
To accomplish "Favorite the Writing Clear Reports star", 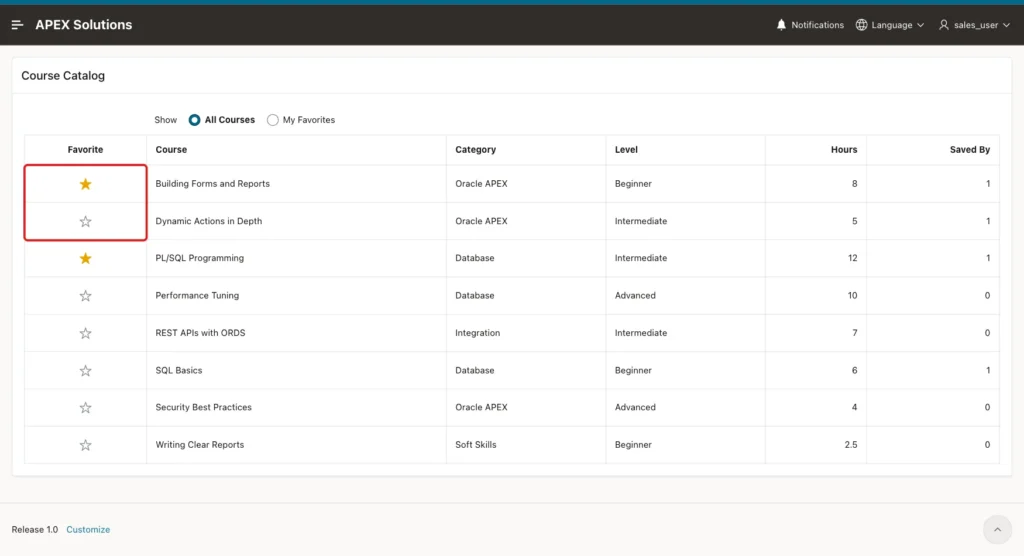I will (x=86, y=445).
